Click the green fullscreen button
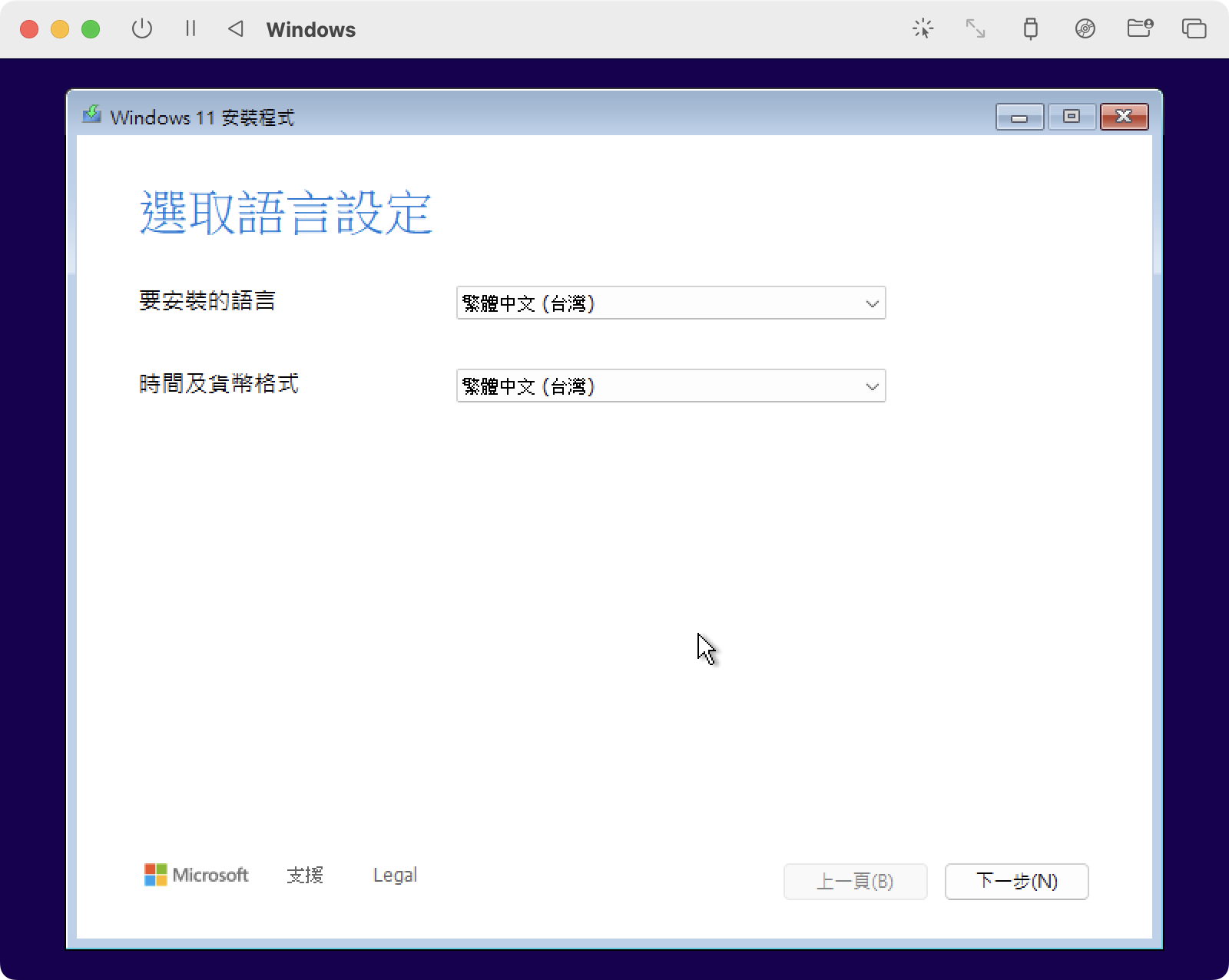Viewport: 1229px width, 980px height. [x=91, y=29]
